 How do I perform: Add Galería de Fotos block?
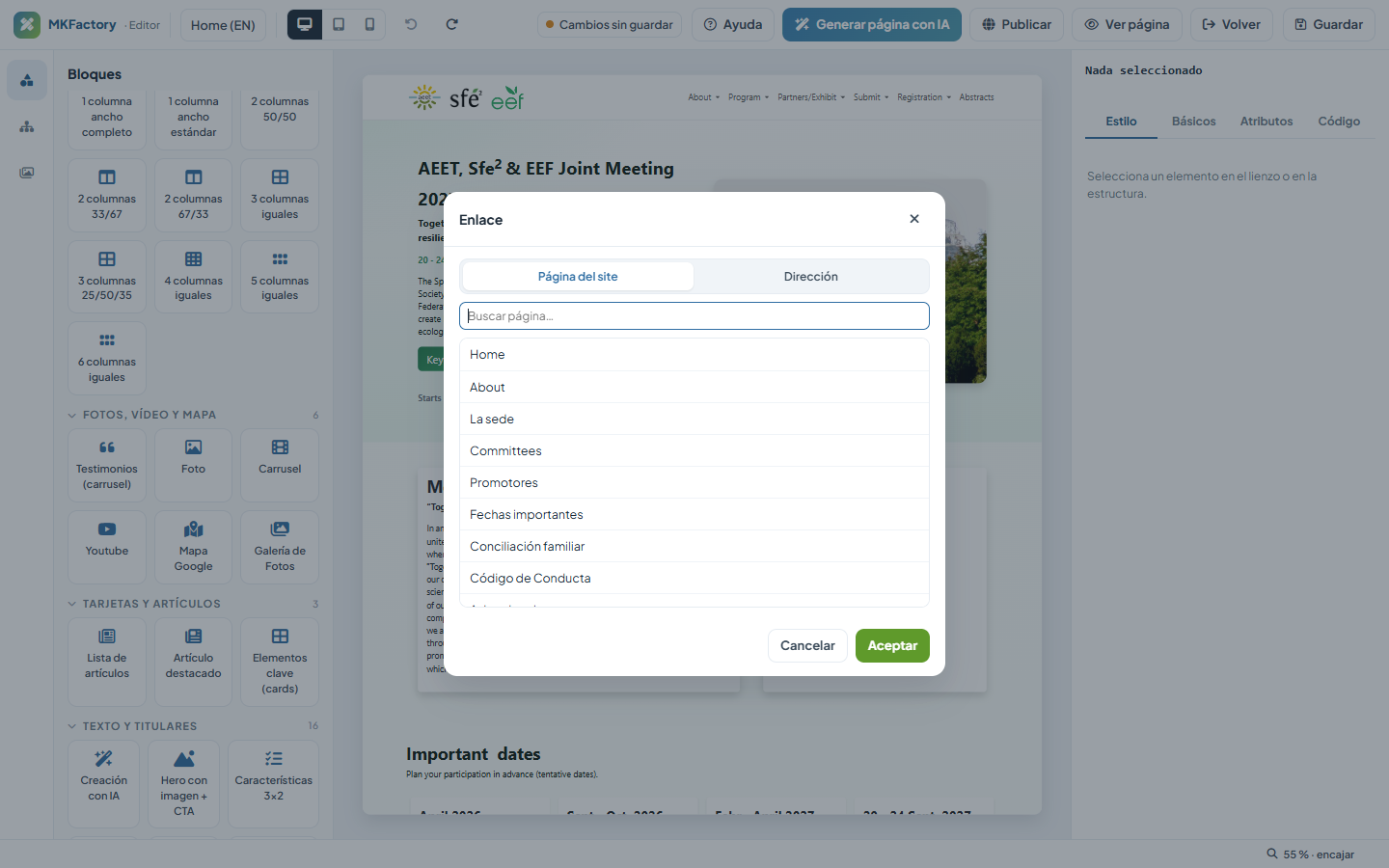pos(280,547)
